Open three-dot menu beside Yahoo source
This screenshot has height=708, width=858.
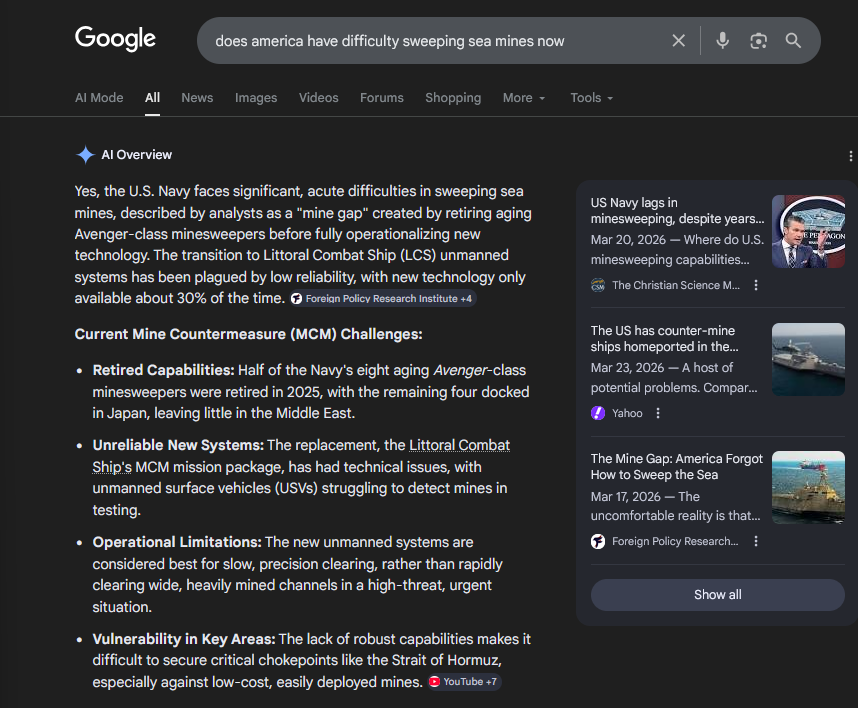[x=658, y=413]
